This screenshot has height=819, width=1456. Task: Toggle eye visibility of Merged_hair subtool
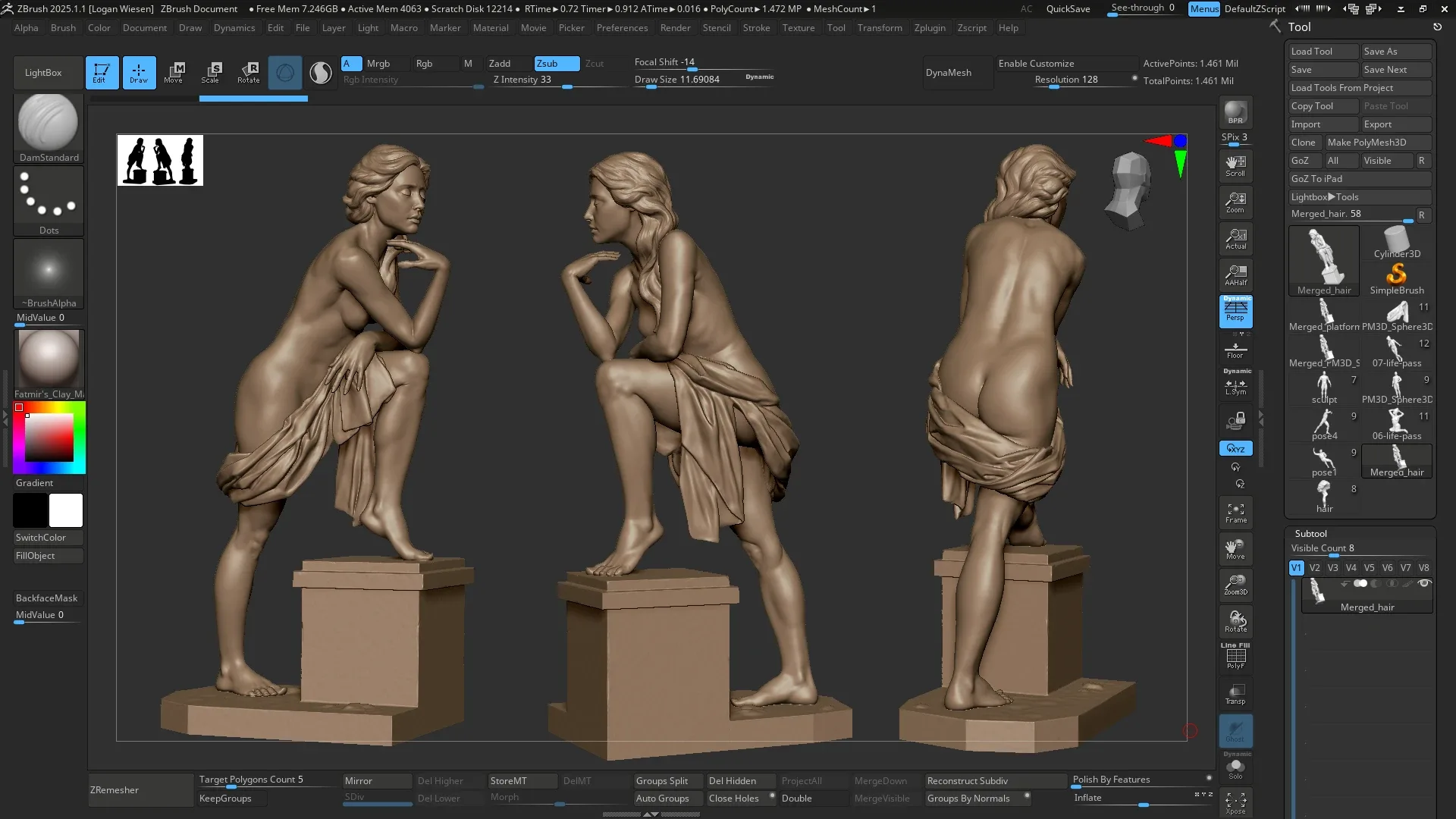[x=1423, y=583]
